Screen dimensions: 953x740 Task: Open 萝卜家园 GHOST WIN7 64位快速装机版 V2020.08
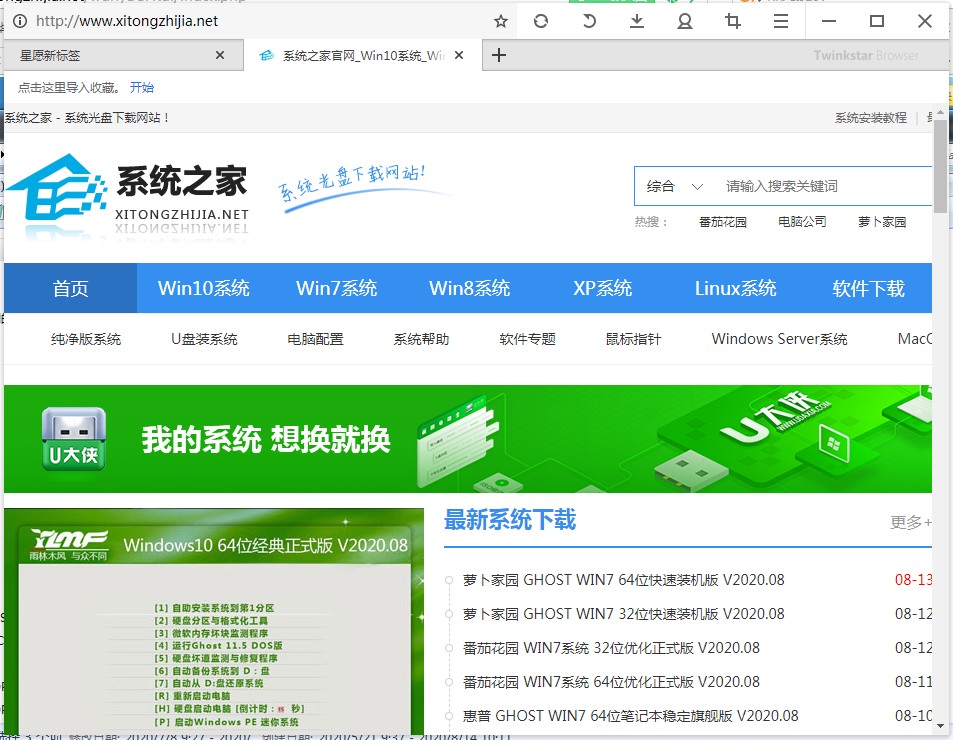click(624, 580)
